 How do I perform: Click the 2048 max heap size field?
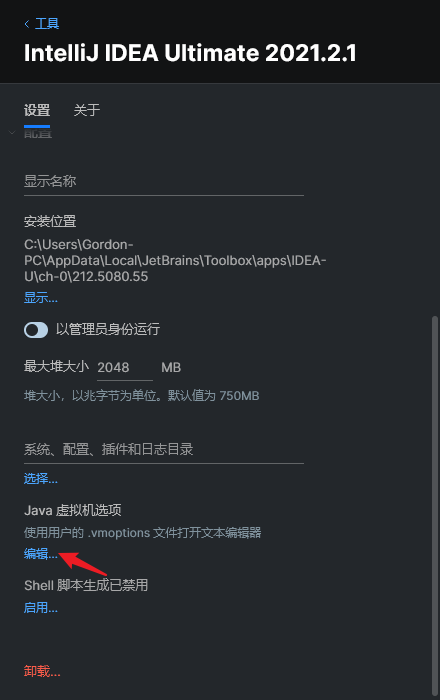pos(125,367)
